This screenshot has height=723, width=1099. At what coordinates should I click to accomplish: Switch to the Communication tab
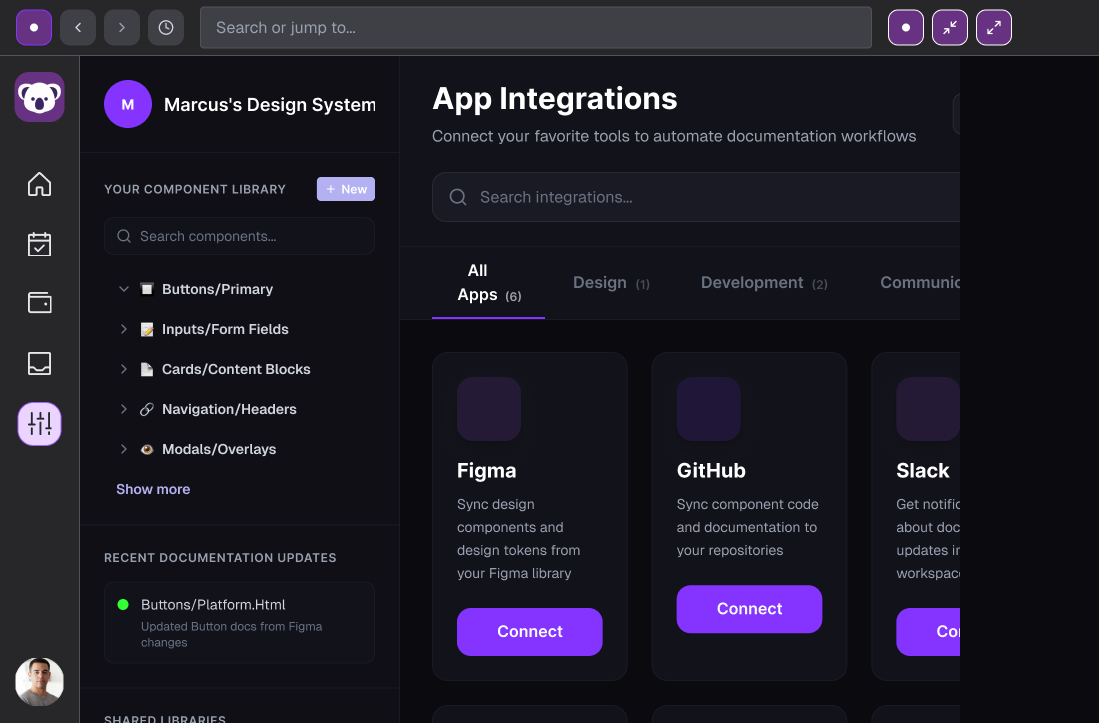[x=920, y=283]
